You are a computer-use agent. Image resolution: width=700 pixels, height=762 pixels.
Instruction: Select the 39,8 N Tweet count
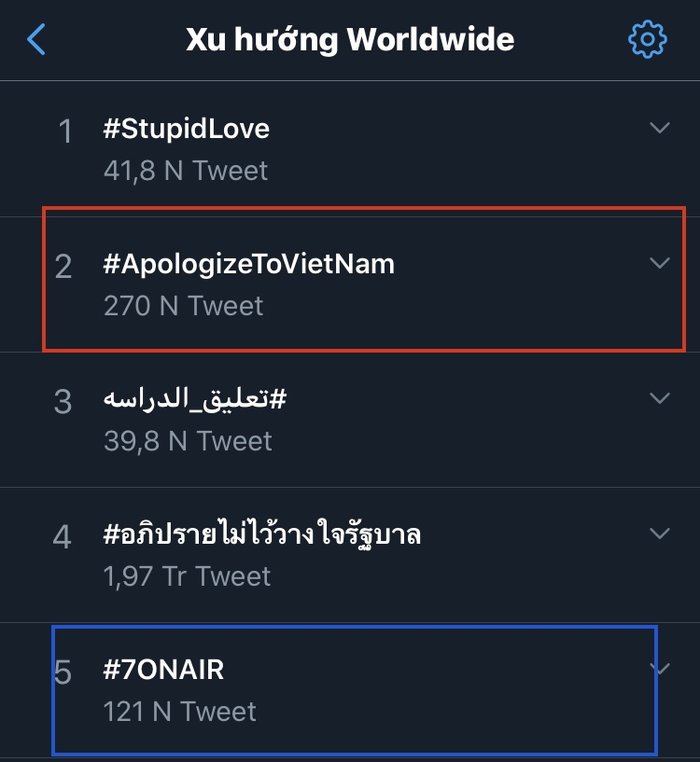tap(188, 441)
